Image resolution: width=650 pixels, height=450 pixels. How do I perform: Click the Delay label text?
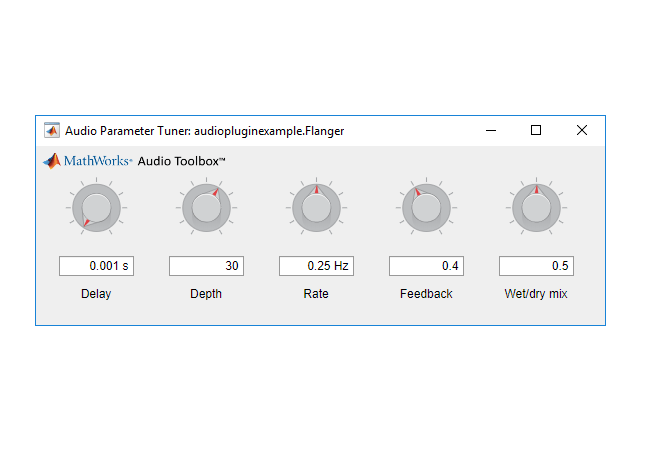click(96, 294)
